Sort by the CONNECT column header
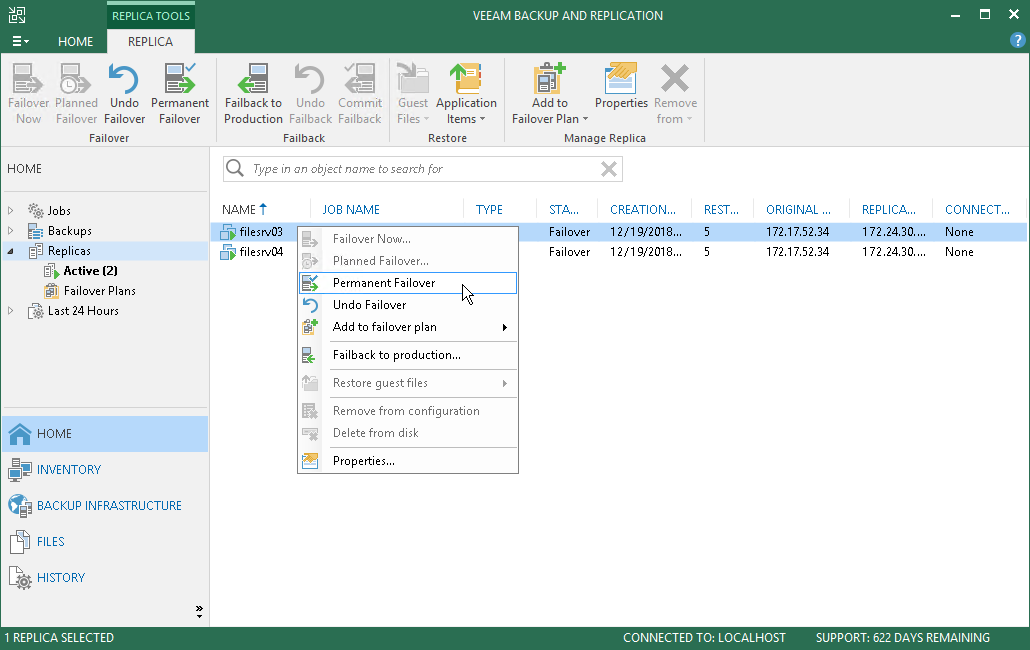1030x650 pixels. pos(979,209)
